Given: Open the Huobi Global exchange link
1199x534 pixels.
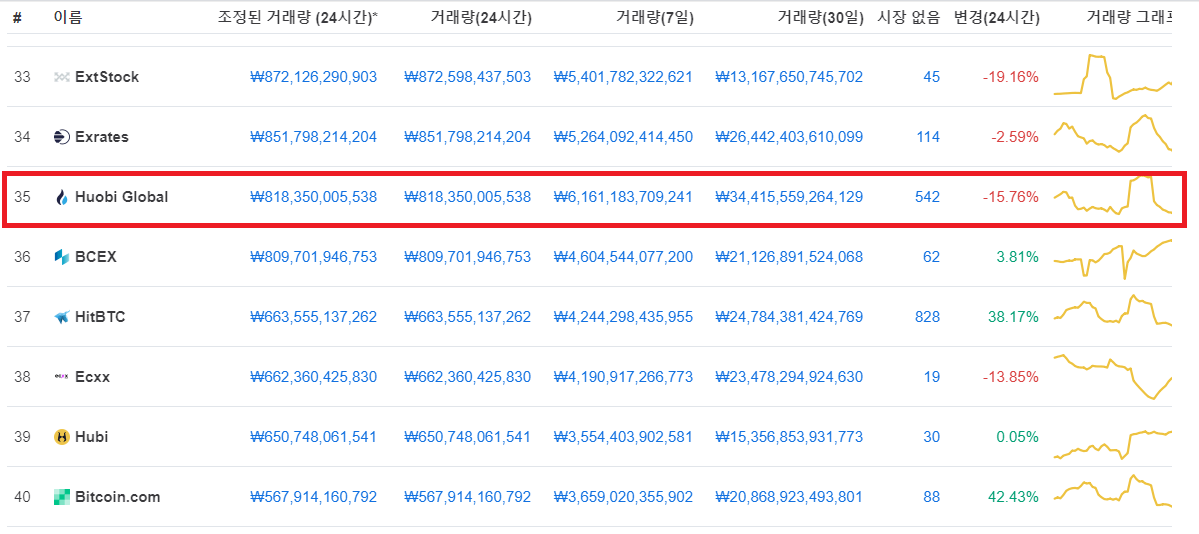Looking at the screenshot, I should (x=121, y=197).
